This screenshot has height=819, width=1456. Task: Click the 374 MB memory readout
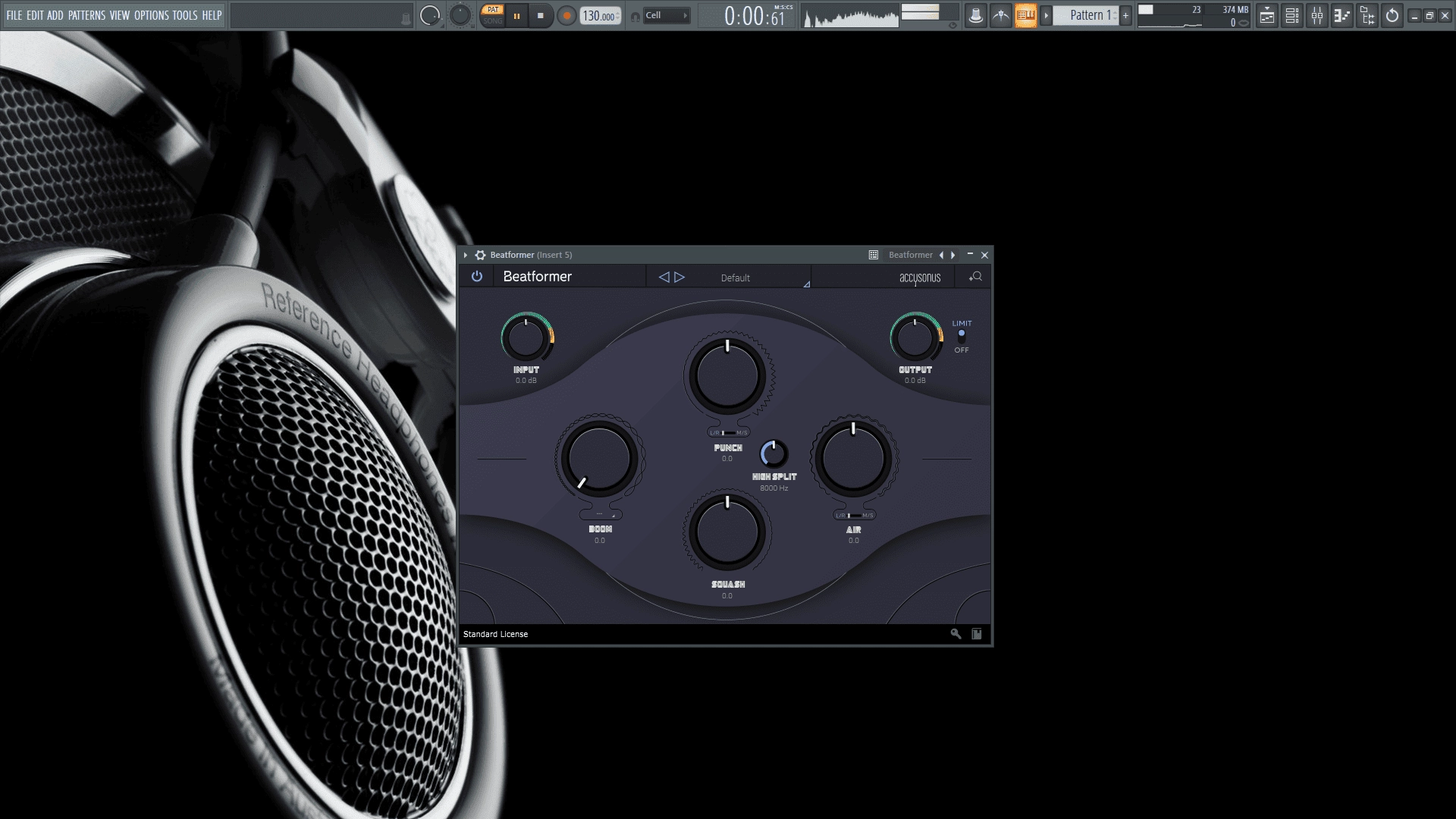[x=1235, y=10]
